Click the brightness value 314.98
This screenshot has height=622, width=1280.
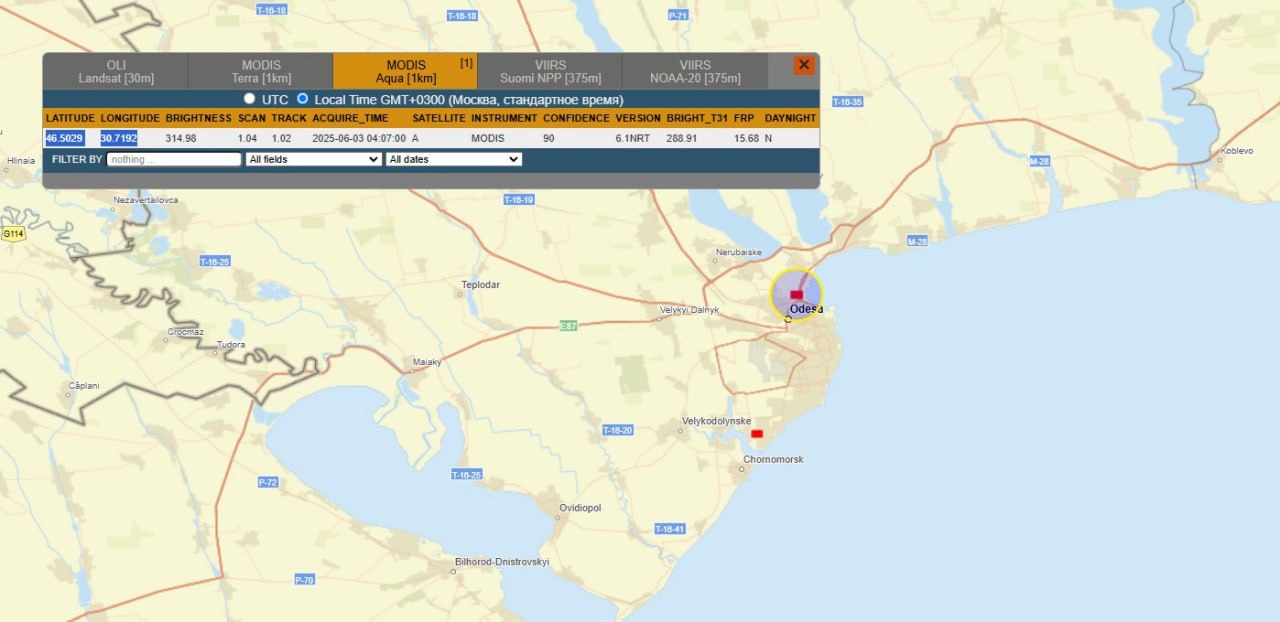pyautogui.click(x=181, y=138)
